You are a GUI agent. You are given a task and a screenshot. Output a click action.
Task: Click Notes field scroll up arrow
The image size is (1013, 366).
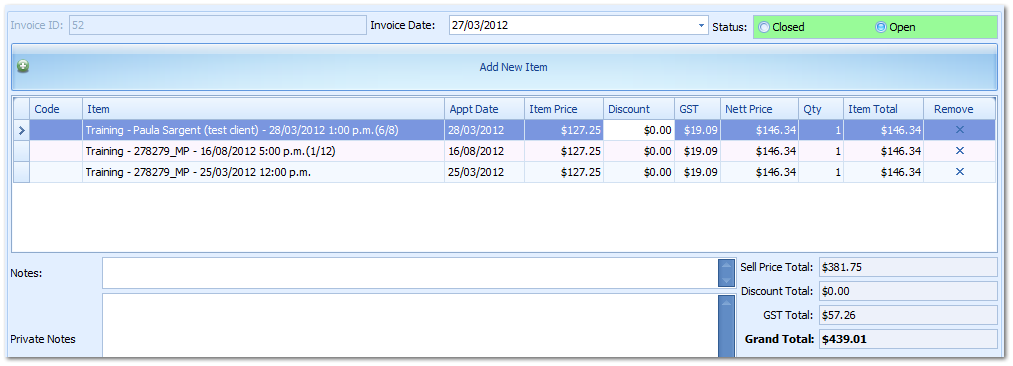(727, 266)
